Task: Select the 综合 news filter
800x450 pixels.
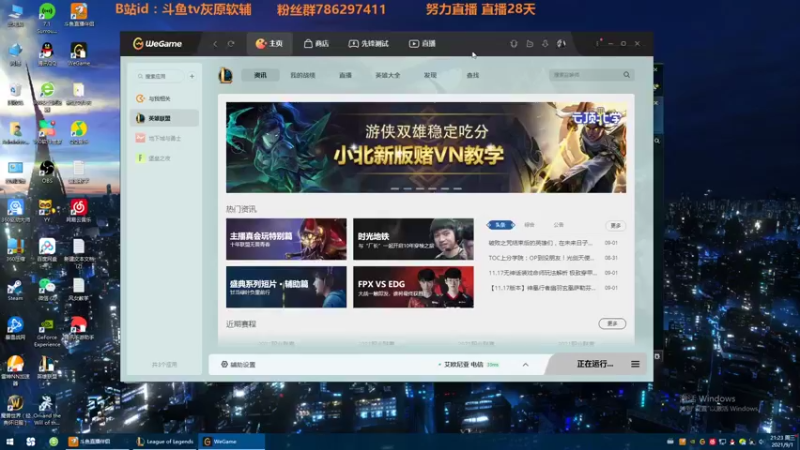Action: [x=530, y=225]
